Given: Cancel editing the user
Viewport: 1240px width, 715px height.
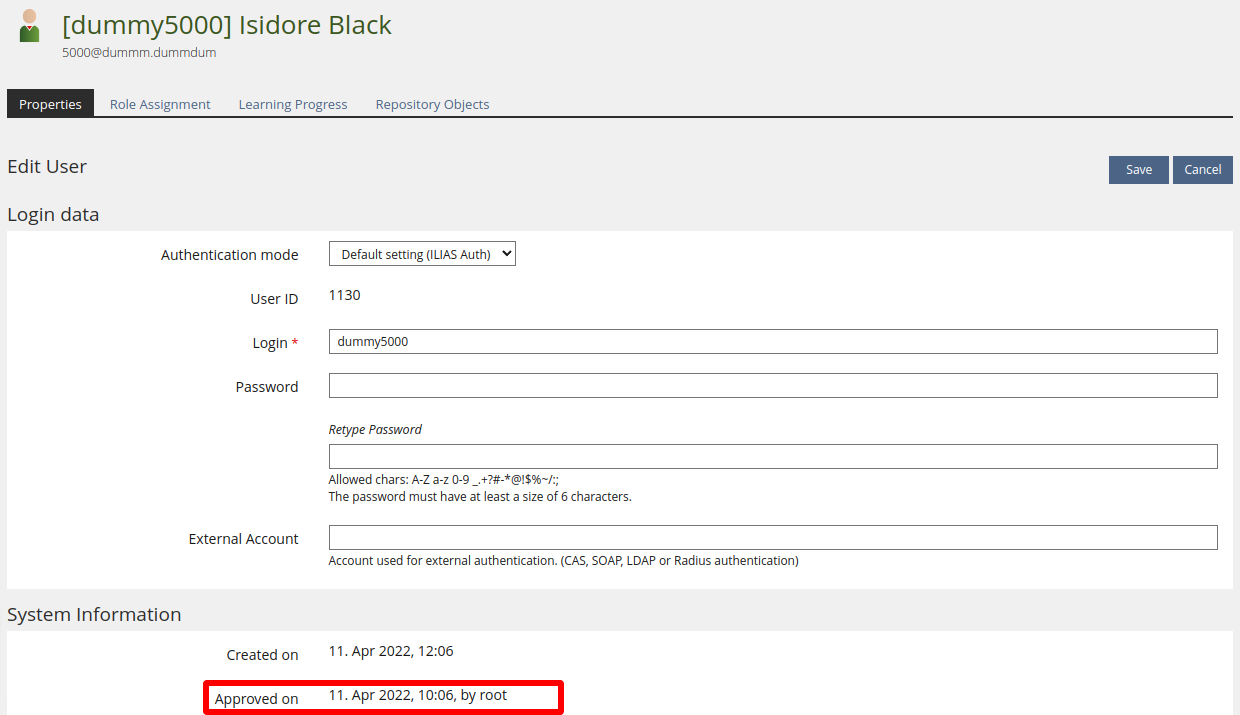Looking at the screenshot, I should pos(1202,170).
